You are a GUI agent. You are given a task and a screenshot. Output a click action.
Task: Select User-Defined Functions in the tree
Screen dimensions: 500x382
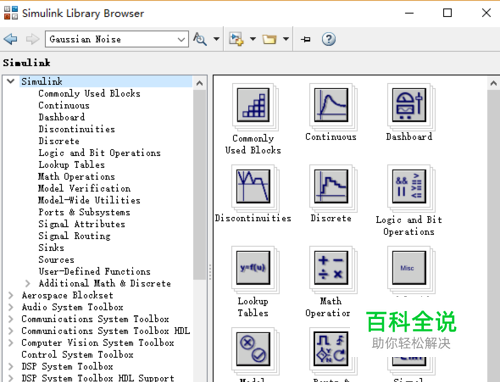(94, 272)
